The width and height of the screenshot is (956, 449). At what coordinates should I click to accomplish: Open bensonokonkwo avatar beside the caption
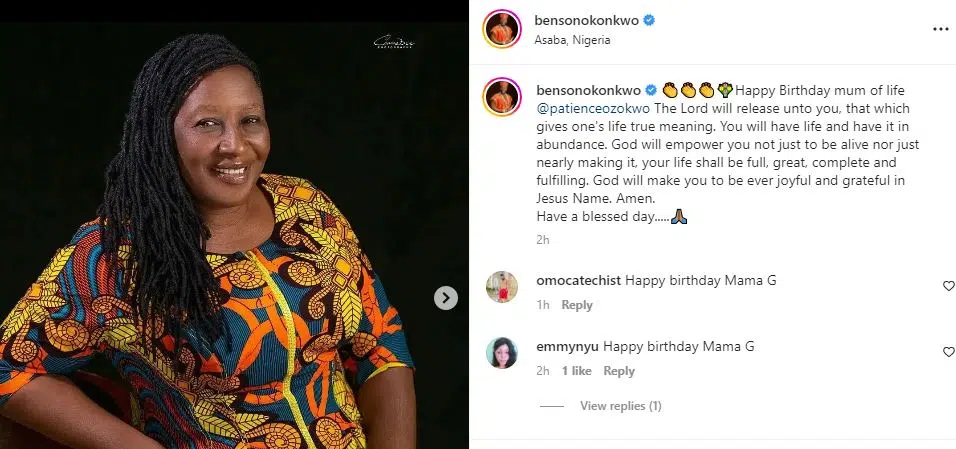[x=501, y=97]
